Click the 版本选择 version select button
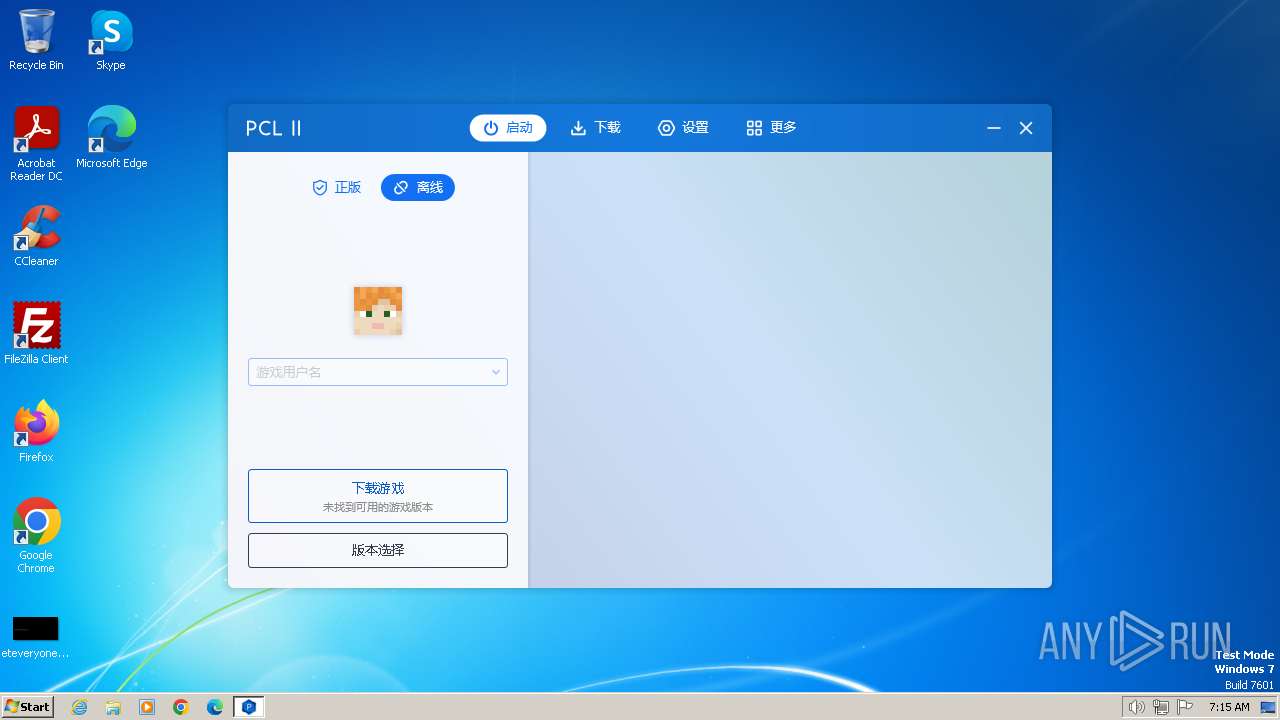1280x720 pixels. click(x=378, y=550)
